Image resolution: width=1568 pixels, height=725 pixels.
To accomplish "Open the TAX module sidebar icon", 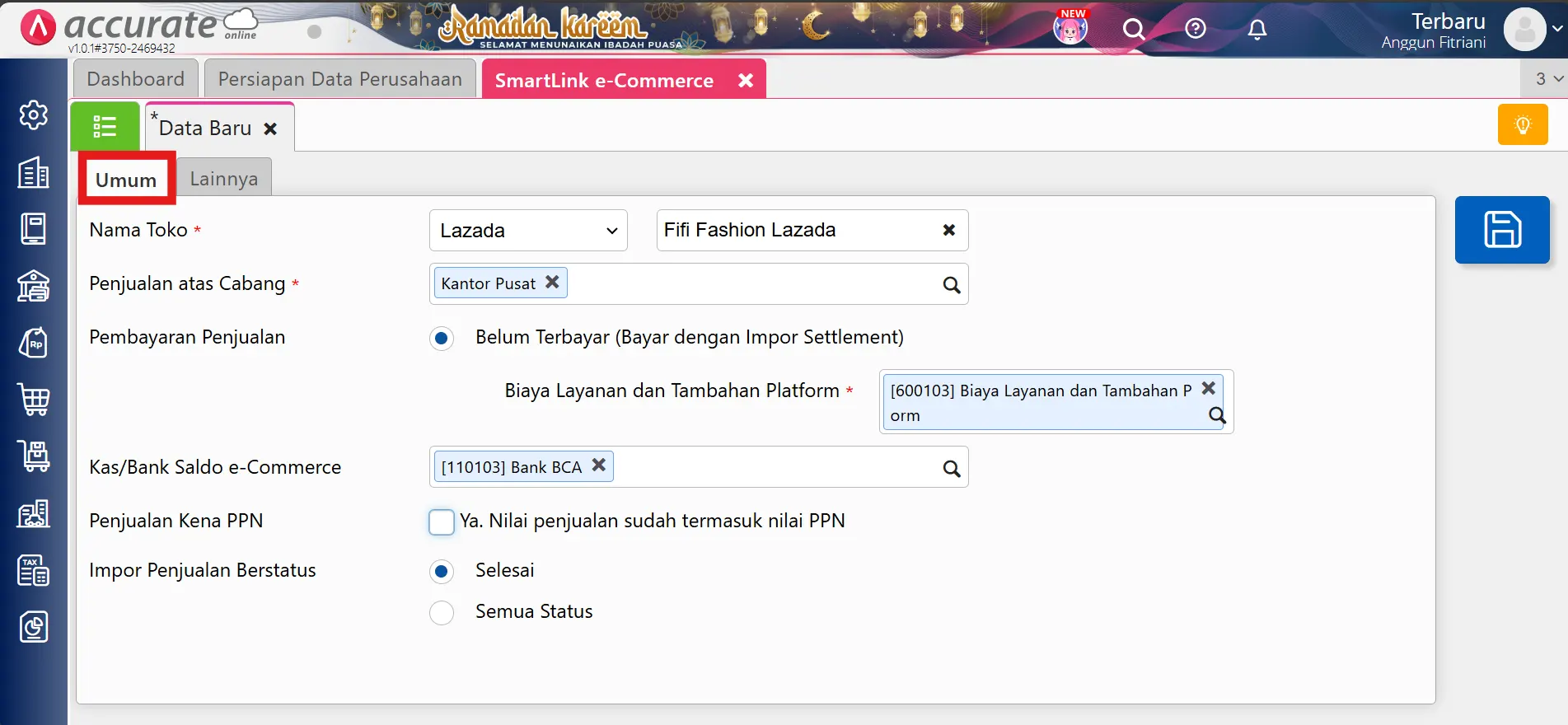I will click(x=34, y=570).
